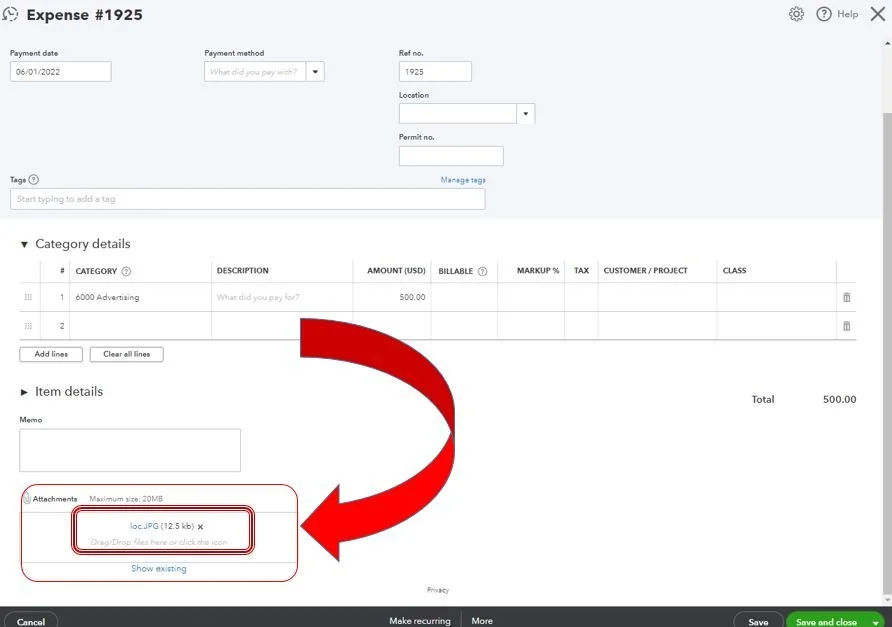Delete line 2 using its trash icon
The width and height of the screenshot is (892, 627).
point(845,325)
